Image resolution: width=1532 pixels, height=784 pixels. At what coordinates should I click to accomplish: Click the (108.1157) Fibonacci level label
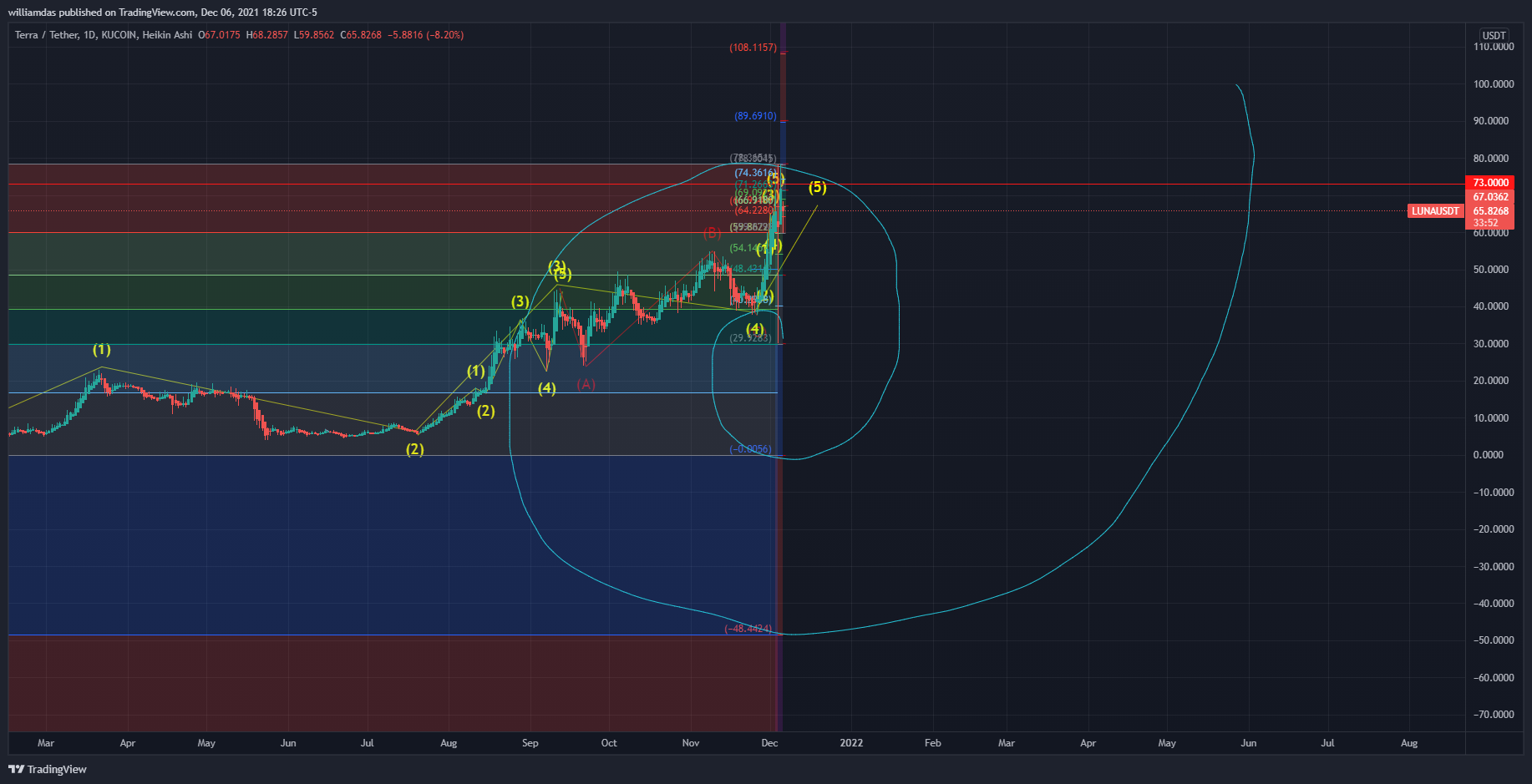[753, 48]
